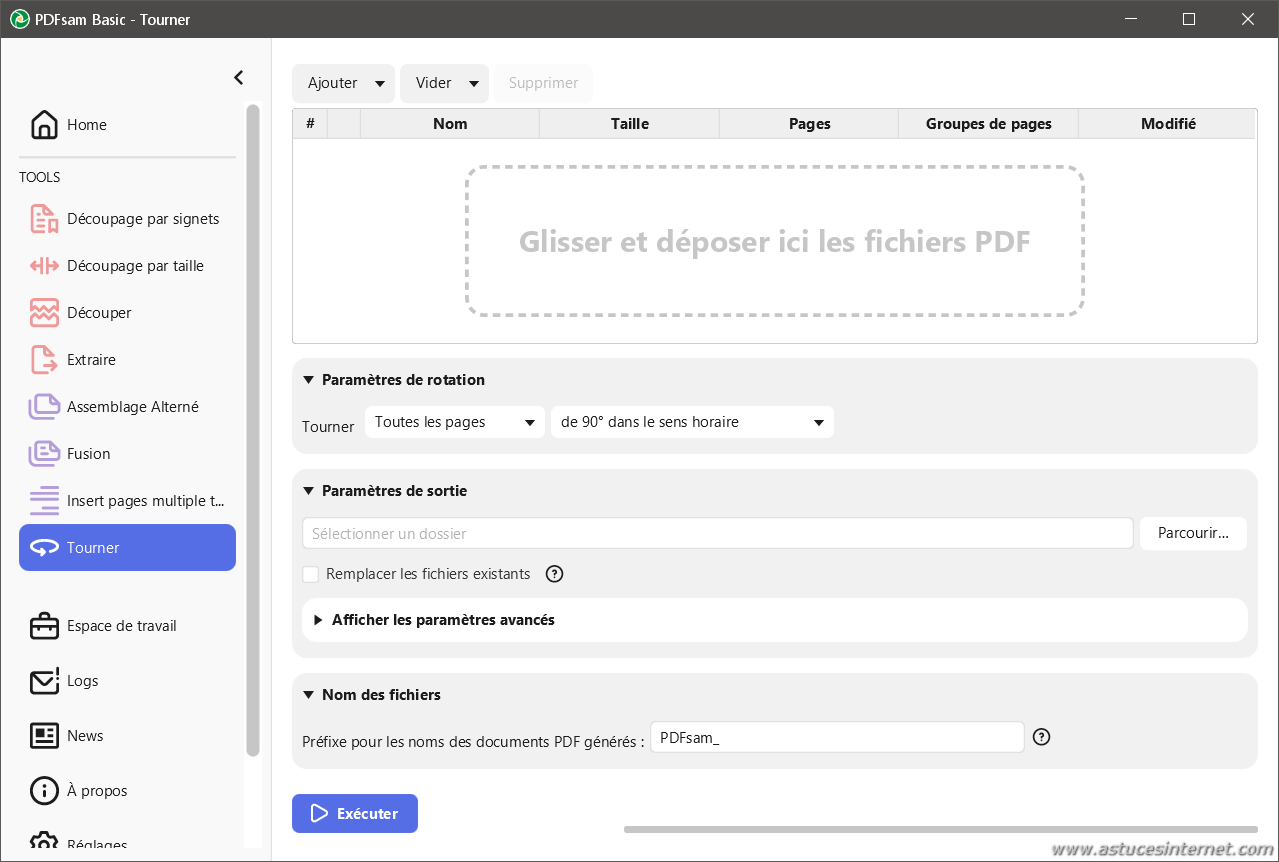Collapse the sidebar with the chevron arrow
Screen dimensions: 1279x862
[238, 77]
